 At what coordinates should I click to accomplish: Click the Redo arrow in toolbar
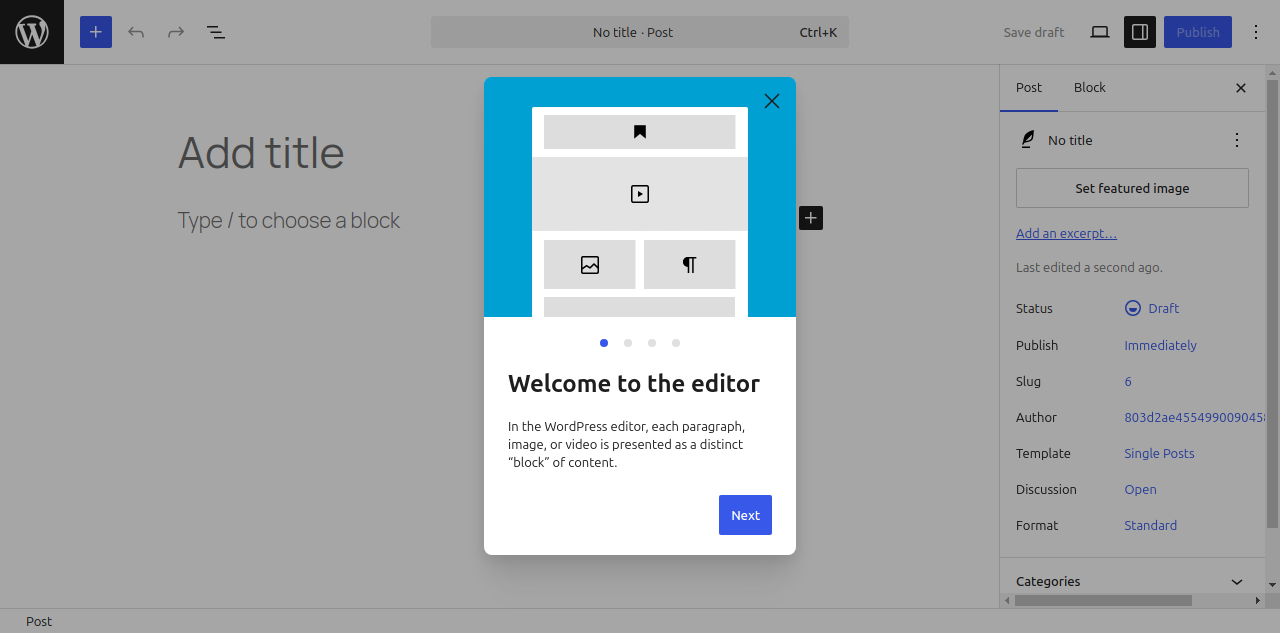point(176,32)
